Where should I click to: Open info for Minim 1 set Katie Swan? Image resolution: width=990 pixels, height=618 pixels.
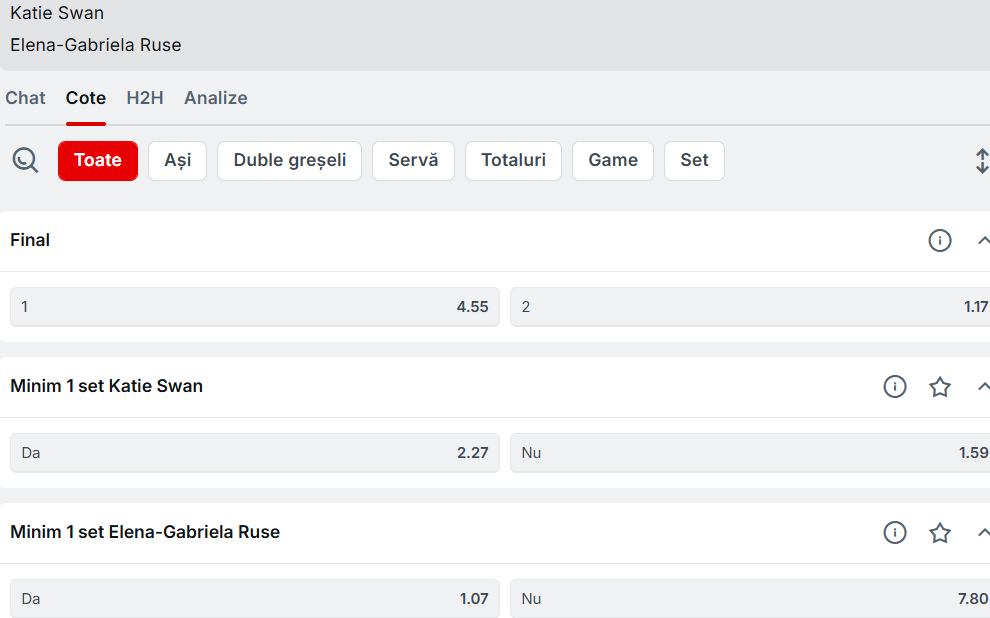tap(894, 387)
